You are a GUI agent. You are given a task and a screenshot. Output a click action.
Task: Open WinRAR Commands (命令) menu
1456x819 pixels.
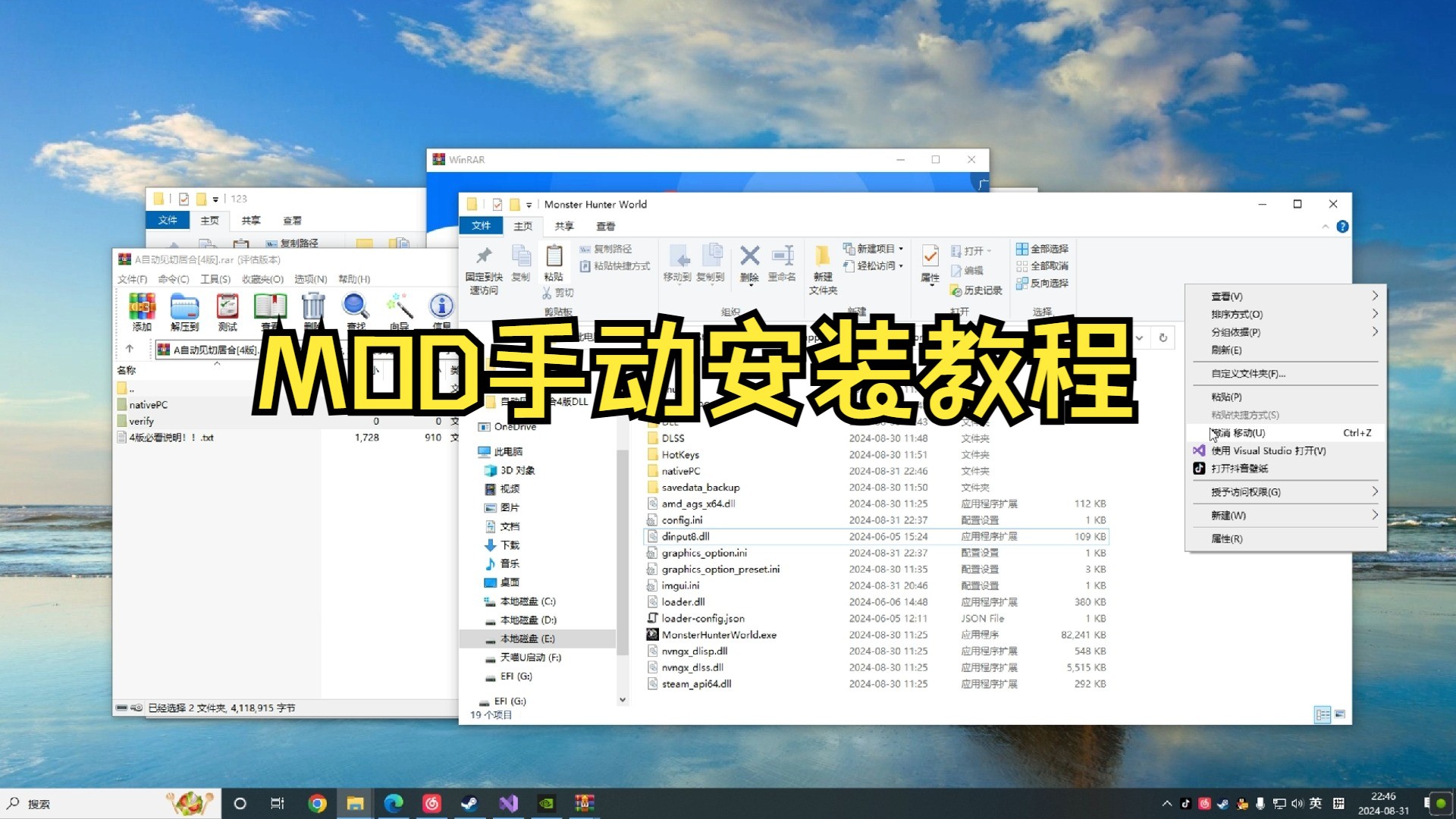174,279
